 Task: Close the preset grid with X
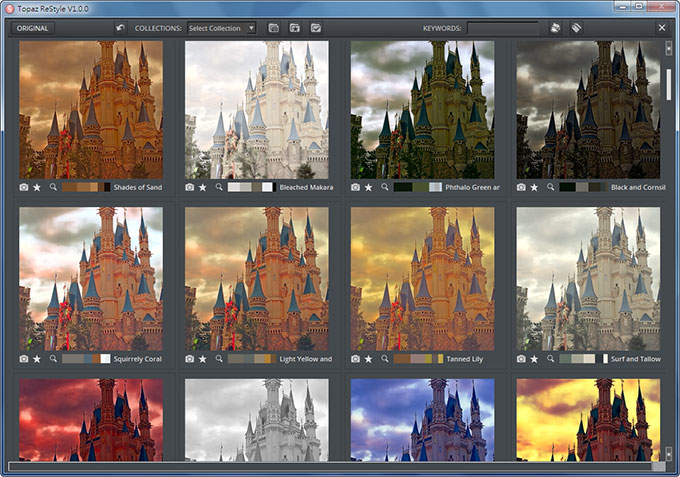pos(662,28)
